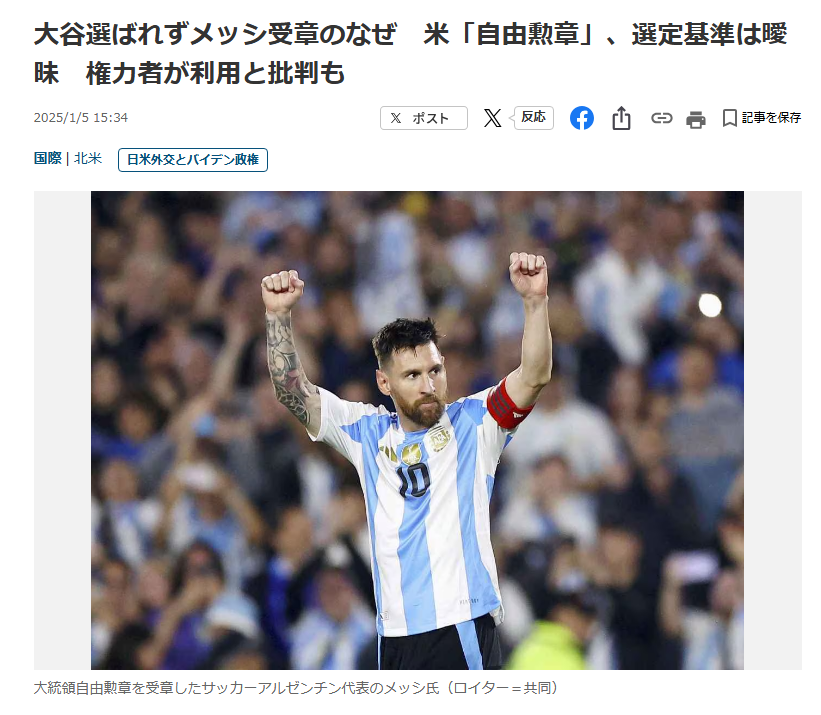Open the 反応 reactions bubble
This screenshot has width=821, height=715.
click(x=534, y=117)
